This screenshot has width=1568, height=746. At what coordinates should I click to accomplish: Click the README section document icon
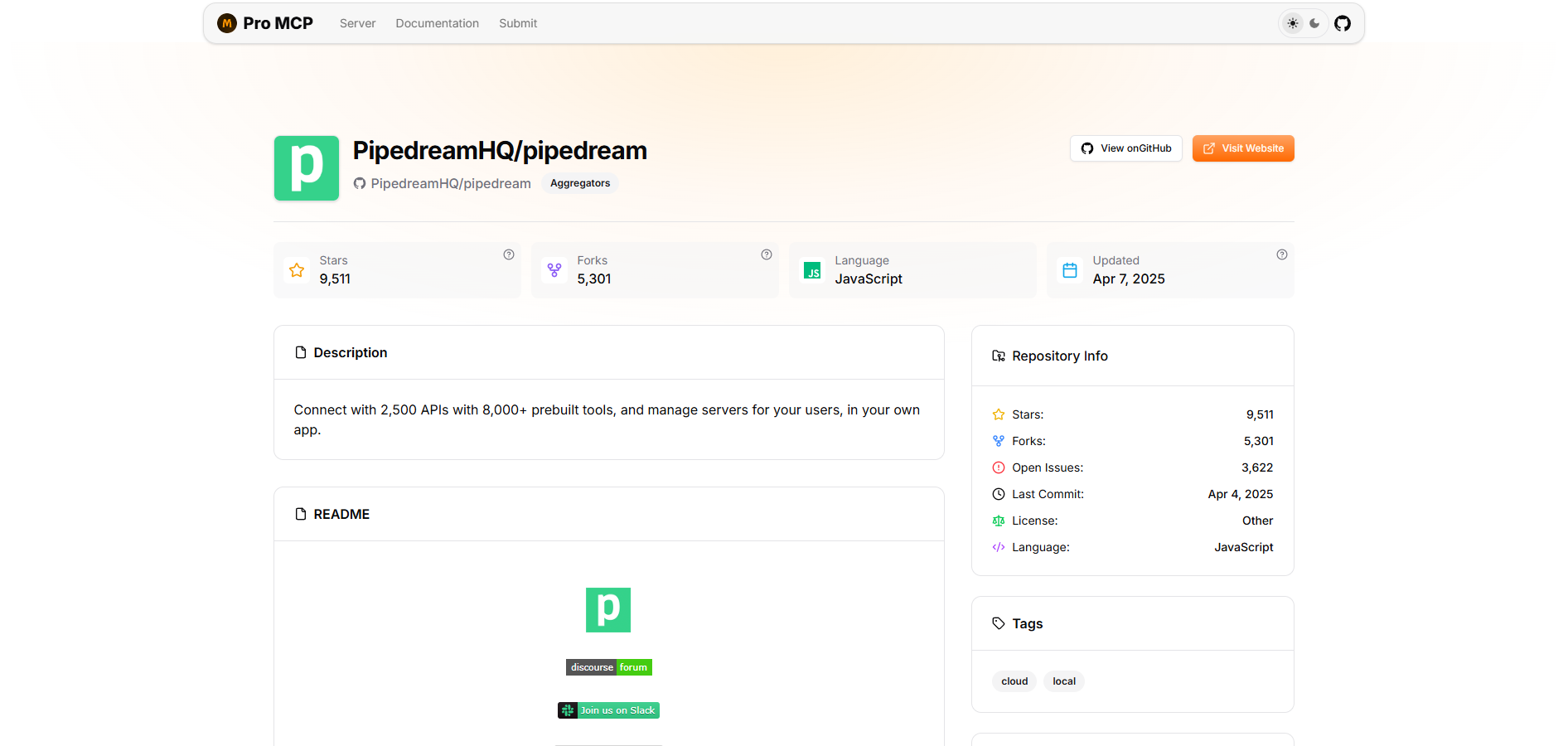click(x=301, y=514)
